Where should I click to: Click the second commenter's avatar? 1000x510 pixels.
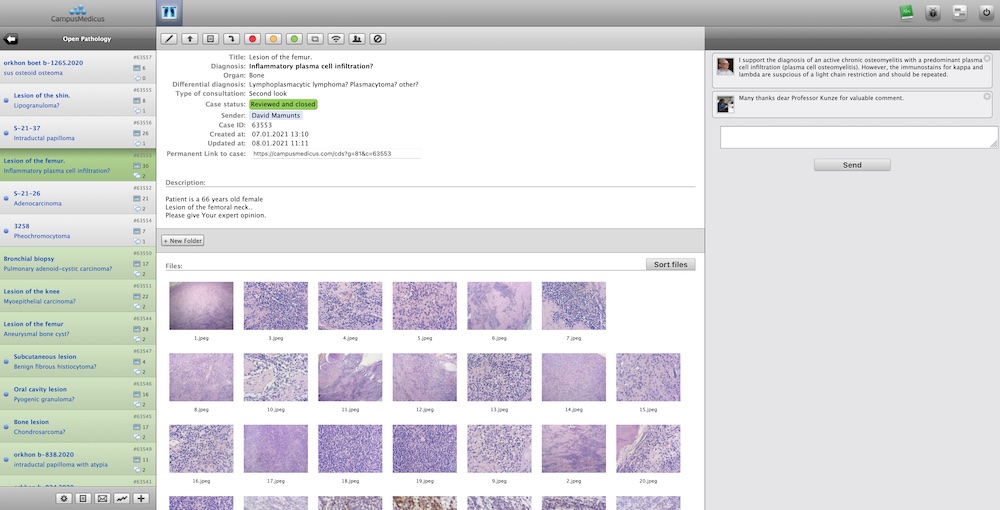pyautogui.click(x=725, y=105)
